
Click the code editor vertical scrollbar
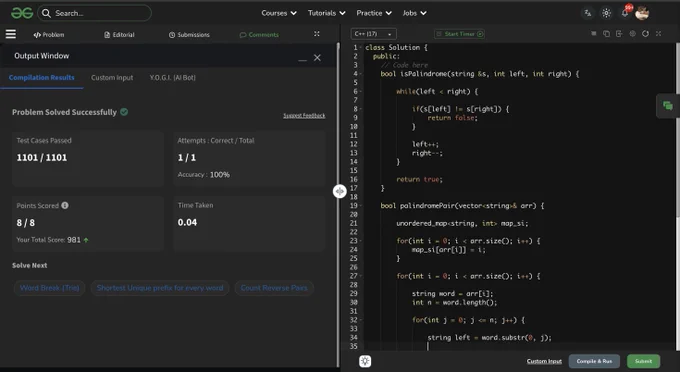(677, 130)
